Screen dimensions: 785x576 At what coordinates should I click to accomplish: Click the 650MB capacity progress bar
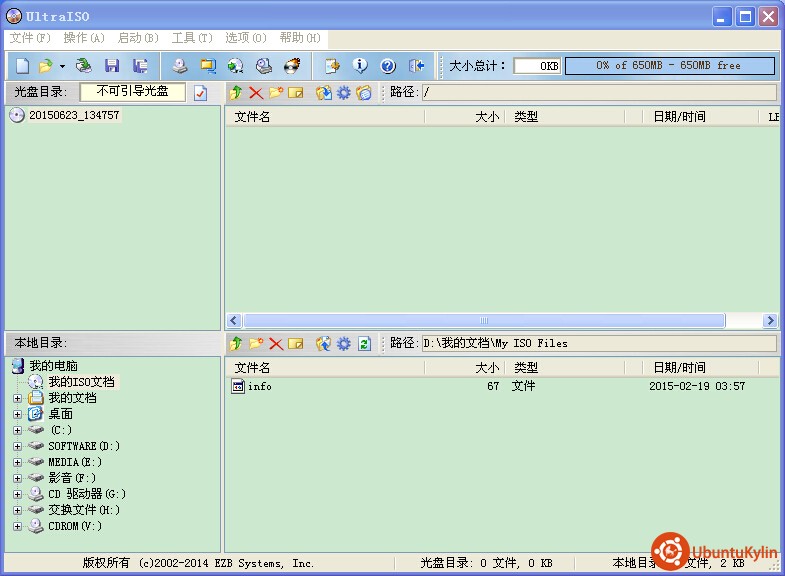[670, 66]
